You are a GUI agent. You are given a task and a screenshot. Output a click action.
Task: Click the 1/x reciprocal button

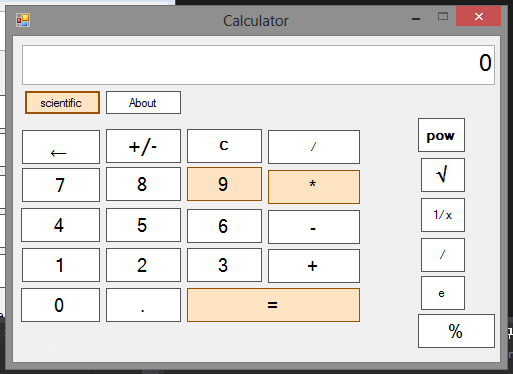pos(443,215)
